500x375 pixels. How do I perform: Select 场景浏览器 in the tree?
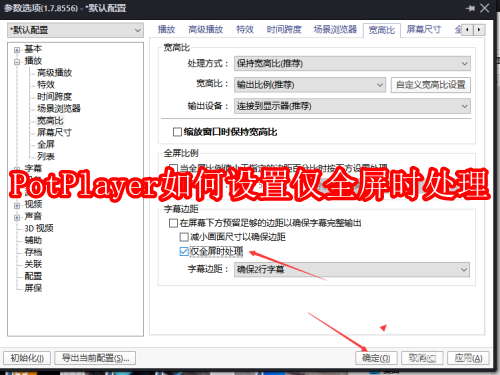pyautogui.click(x=59, y=108)
